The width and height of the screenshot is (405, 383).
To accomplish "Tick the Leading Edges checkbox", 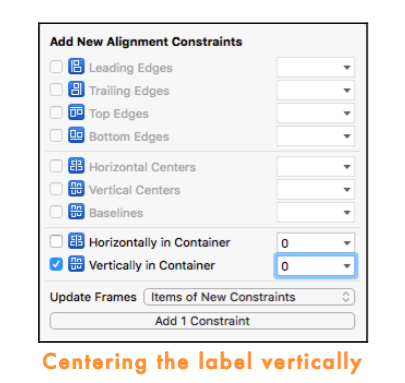I will (x=56, y=66).
